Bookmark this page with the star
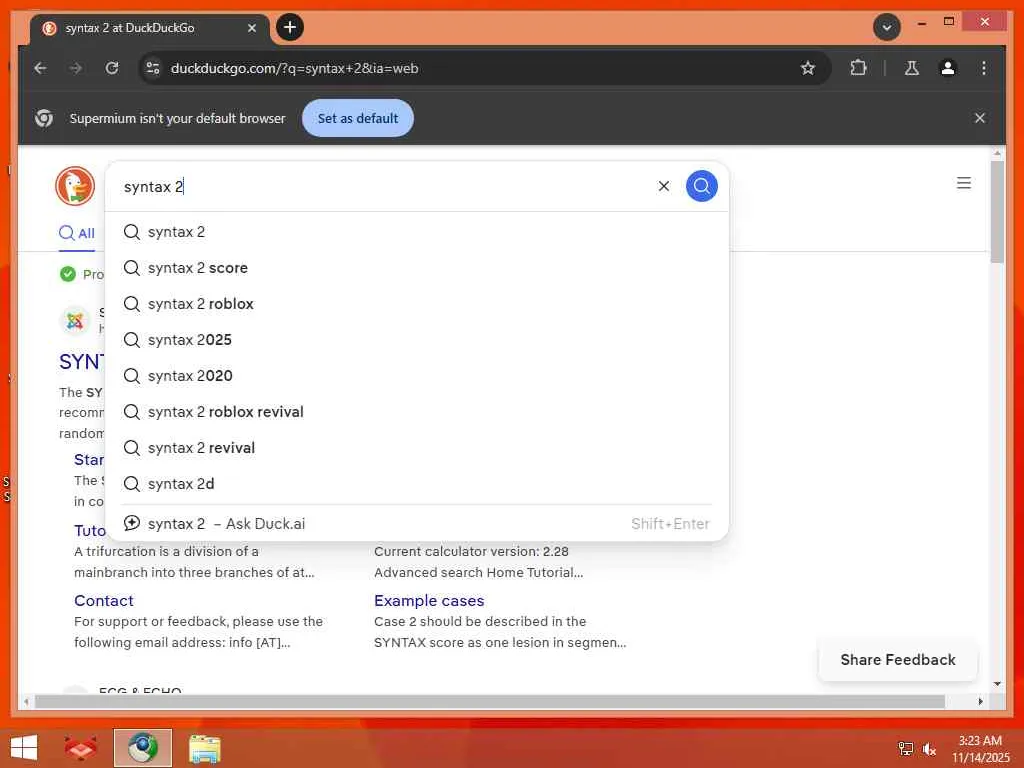 808,68
